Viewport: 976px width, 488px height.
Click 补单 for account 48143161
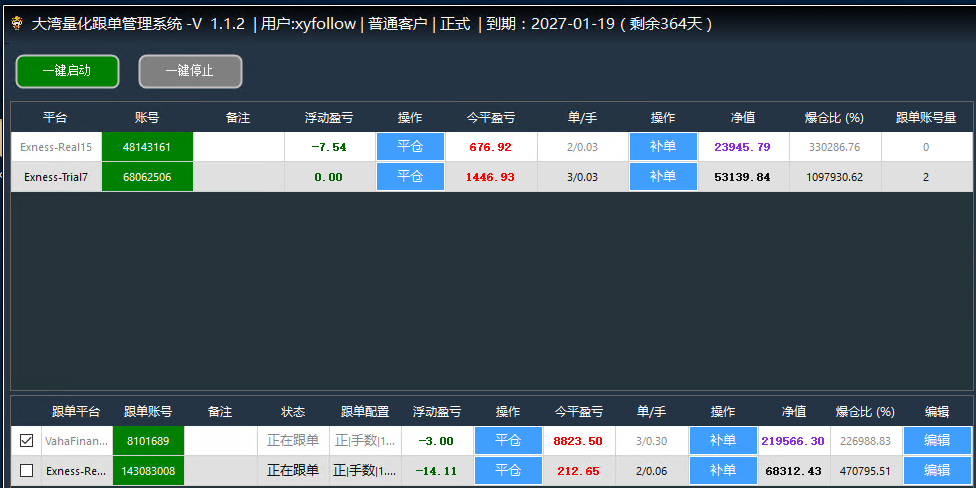pyautogui.click(x=663, y=147)
